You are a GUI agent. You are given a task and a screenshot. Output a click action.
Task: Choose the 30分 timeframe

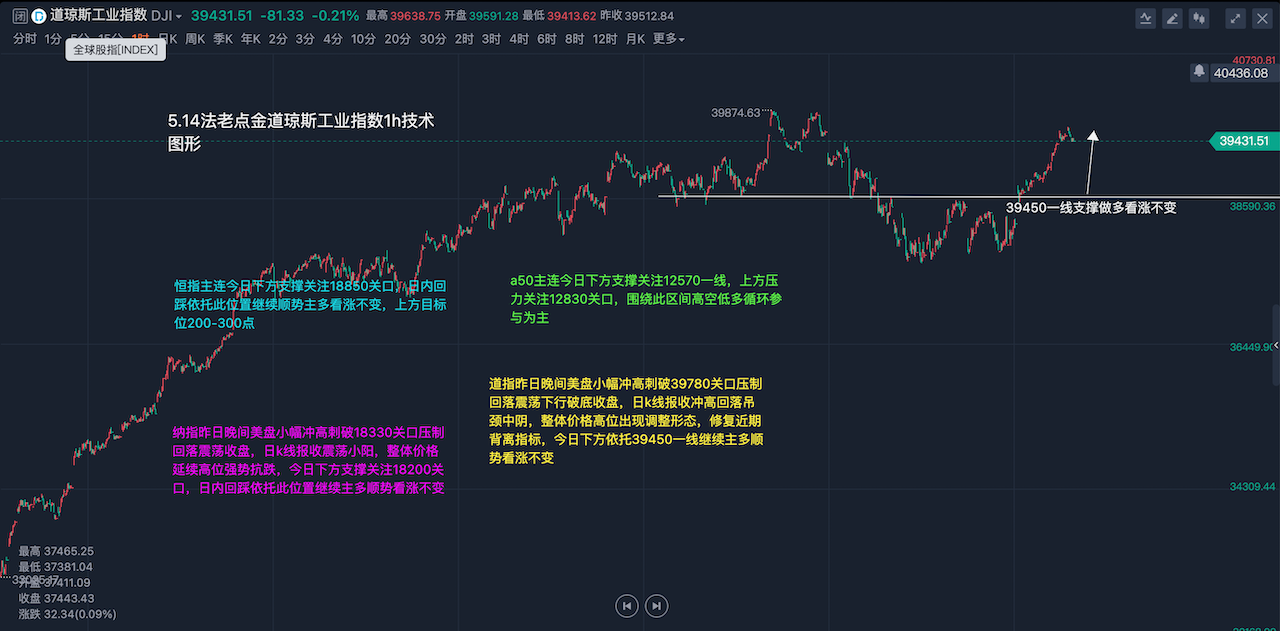pos(433,39)
